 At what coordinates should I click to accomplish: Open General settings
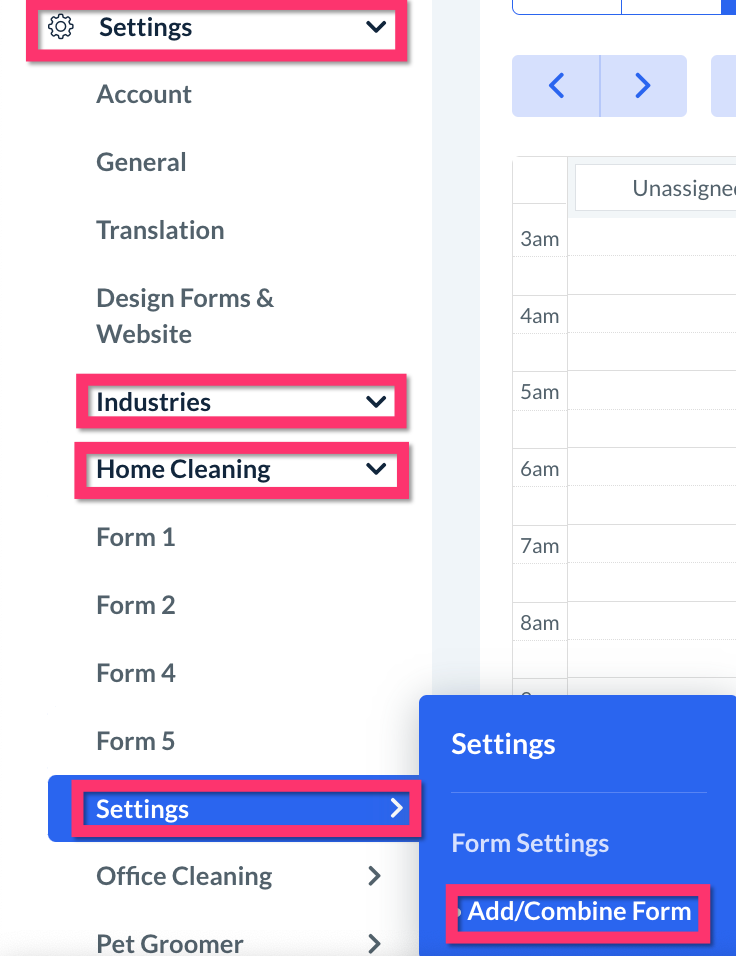coord(141,163)
